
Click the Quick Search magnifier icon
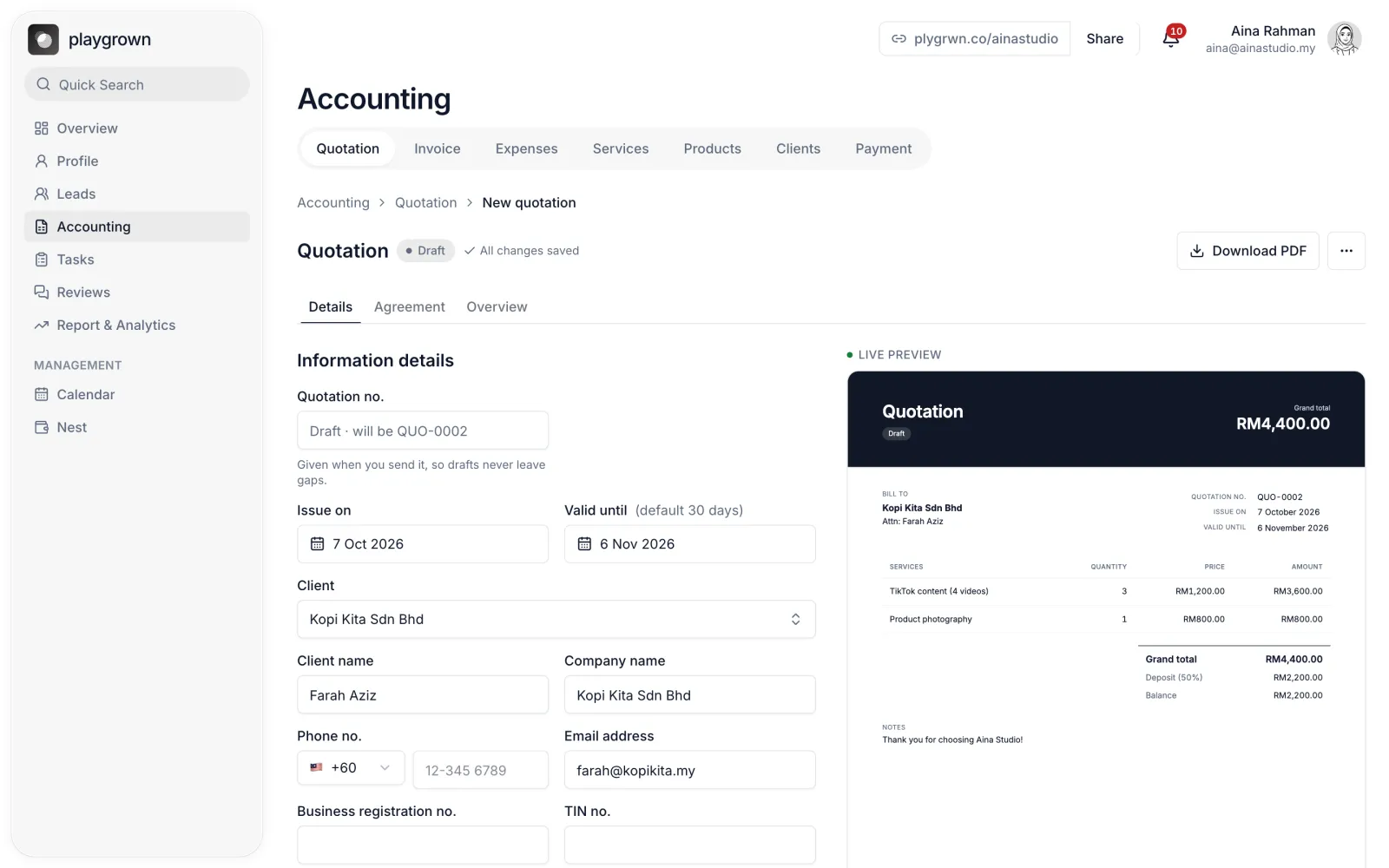coord(43,84)
